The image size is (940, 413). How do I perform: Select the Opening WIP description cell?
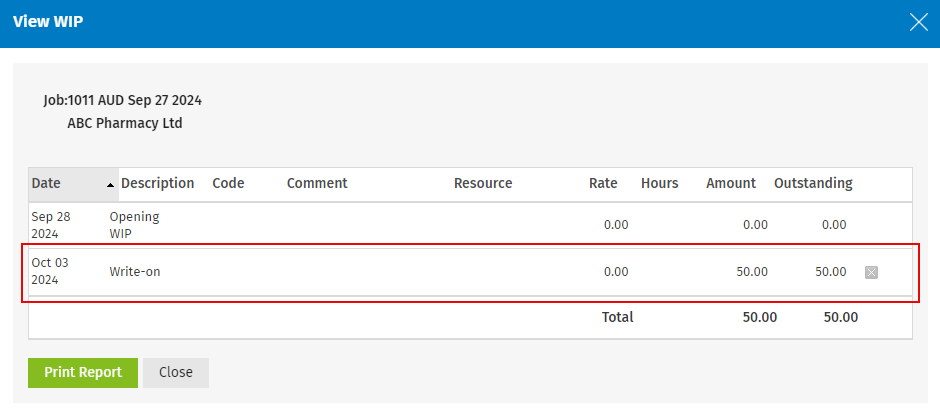[x=134, y=225]
